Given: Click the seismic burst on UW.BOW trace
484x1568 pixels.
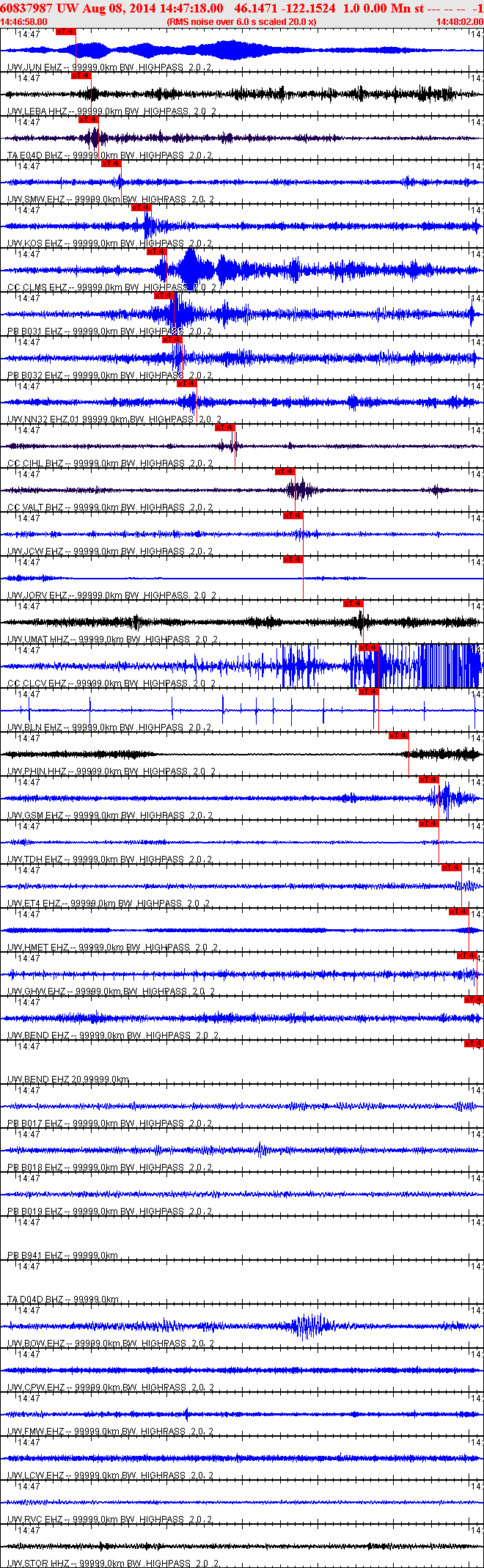Looking at the screenshot, I should pyautogui.click(x=308, y=1326).
